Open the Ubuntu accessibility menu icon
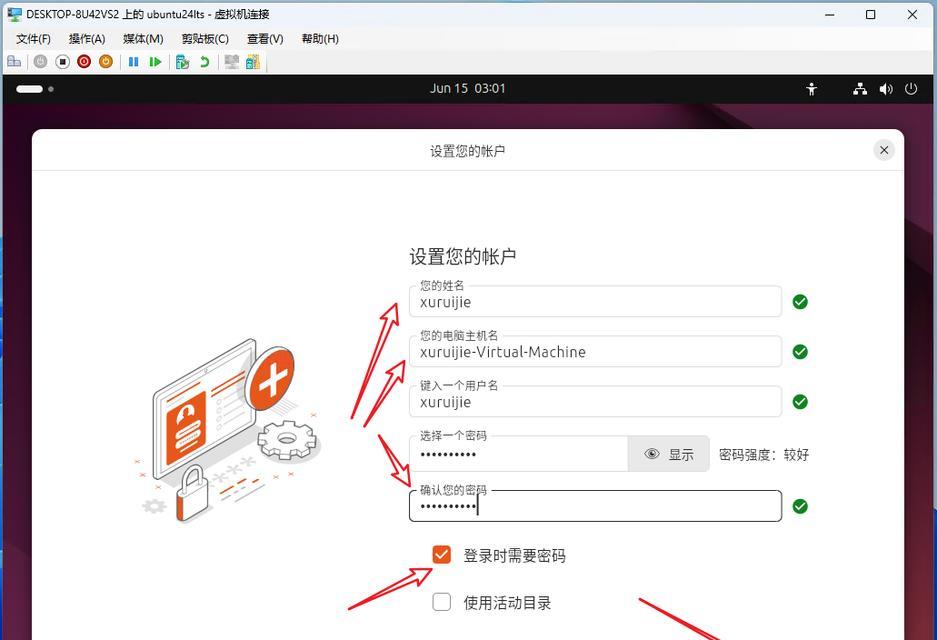 click(811, 89)
